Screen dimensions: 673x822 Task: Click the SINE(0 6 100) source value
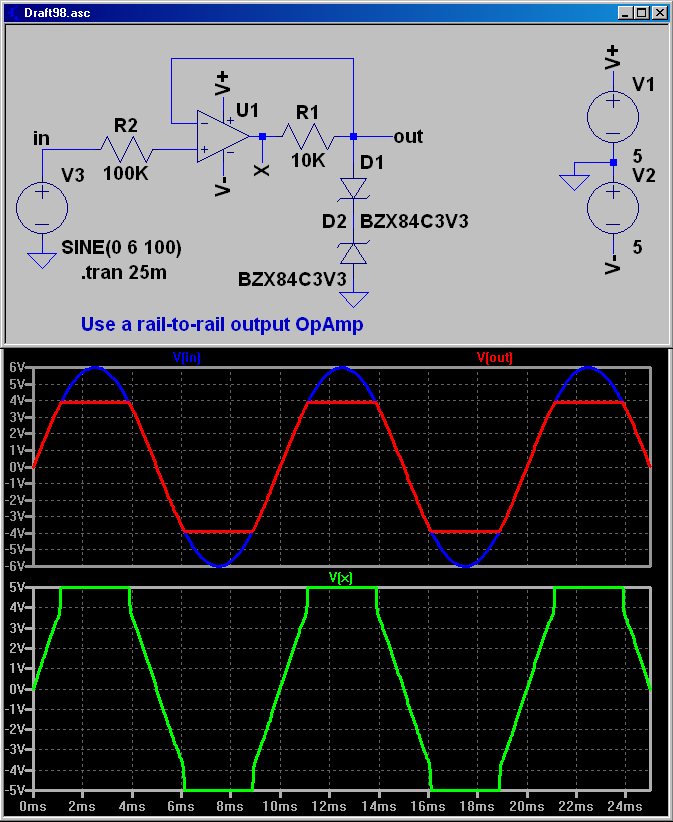point(122,247)
